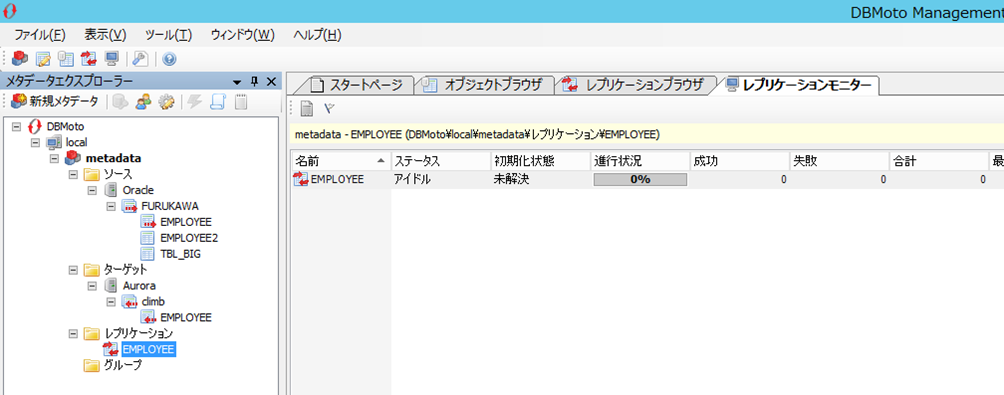Select the Oracle source connection
Screen dimensions: 1004x395
coord(138,190)
